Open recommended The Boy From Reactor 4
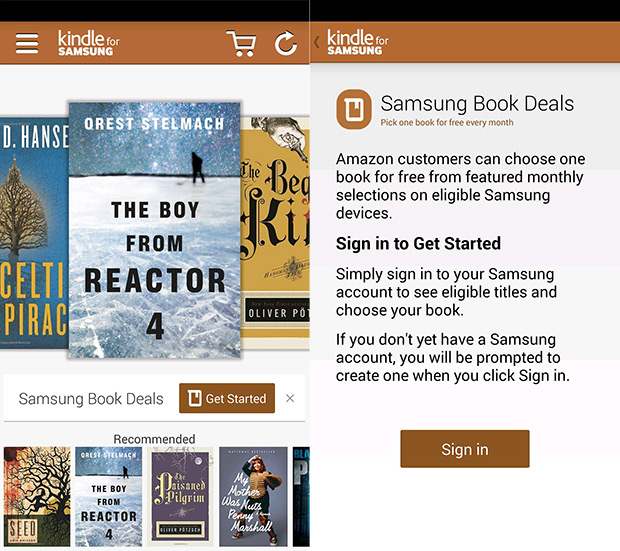This screenshot has height=551, width=620. 109,497
